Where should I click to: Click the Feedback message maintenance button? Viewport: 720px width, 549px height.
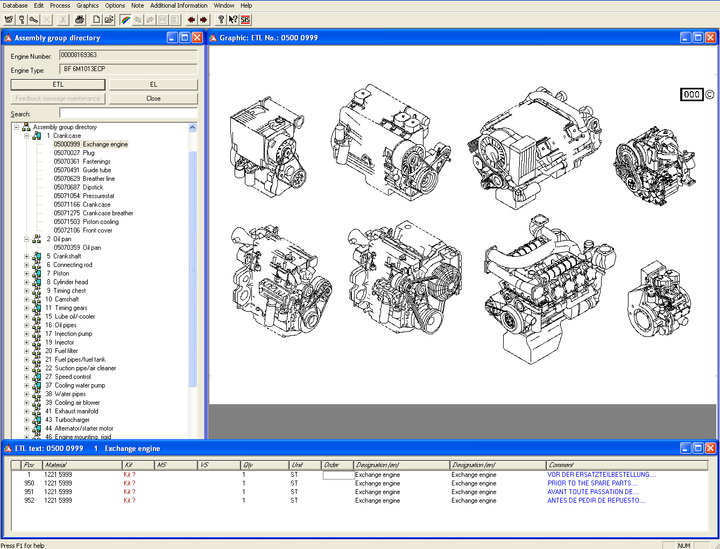coord(58,98)
